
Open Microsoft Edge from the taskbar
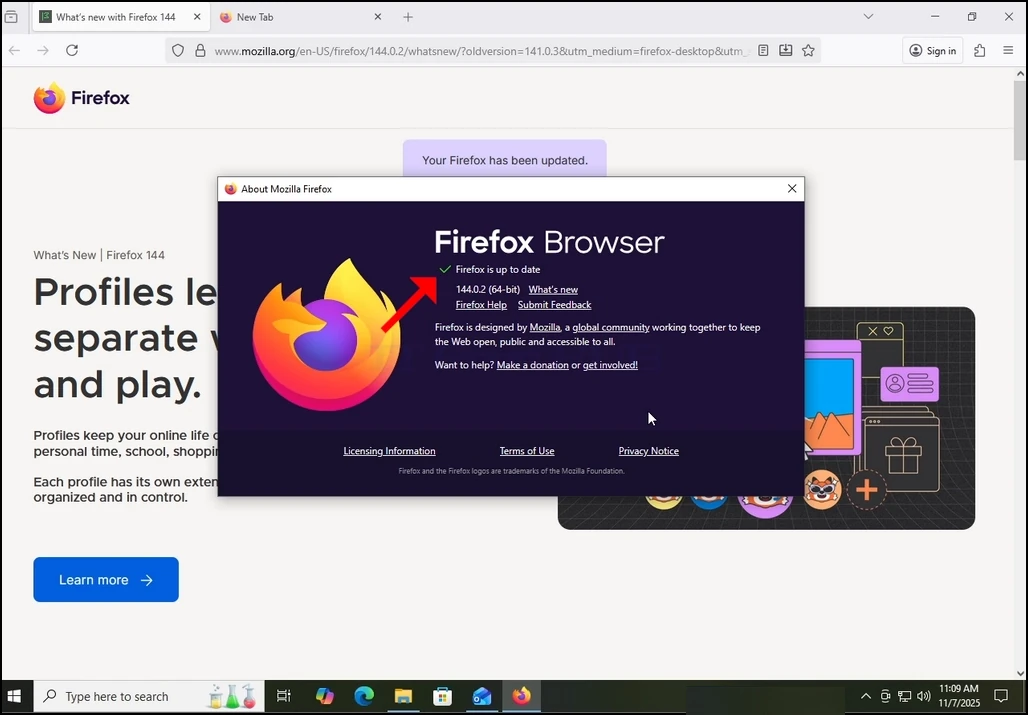(x=364, y=696)
